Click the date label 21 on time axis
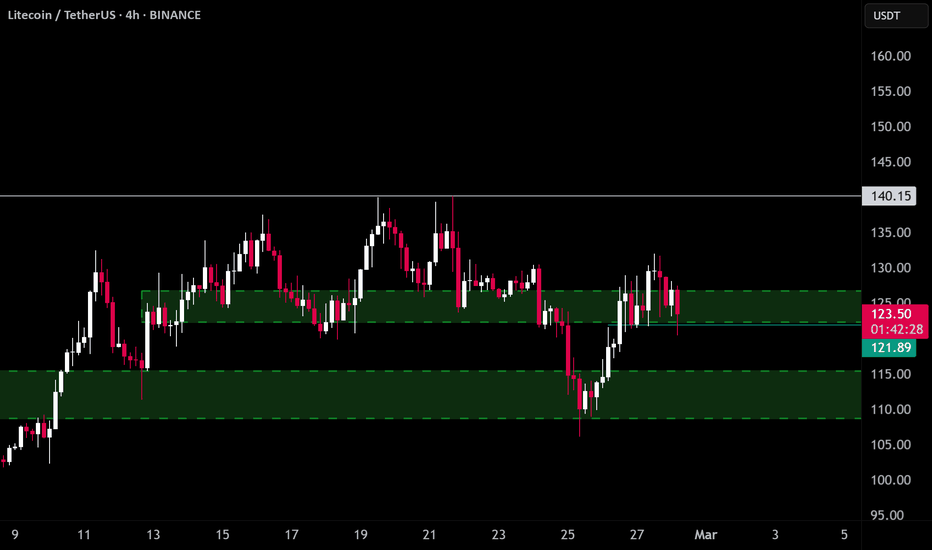Screen dimensions: 932x550 (x=429, y=535)
